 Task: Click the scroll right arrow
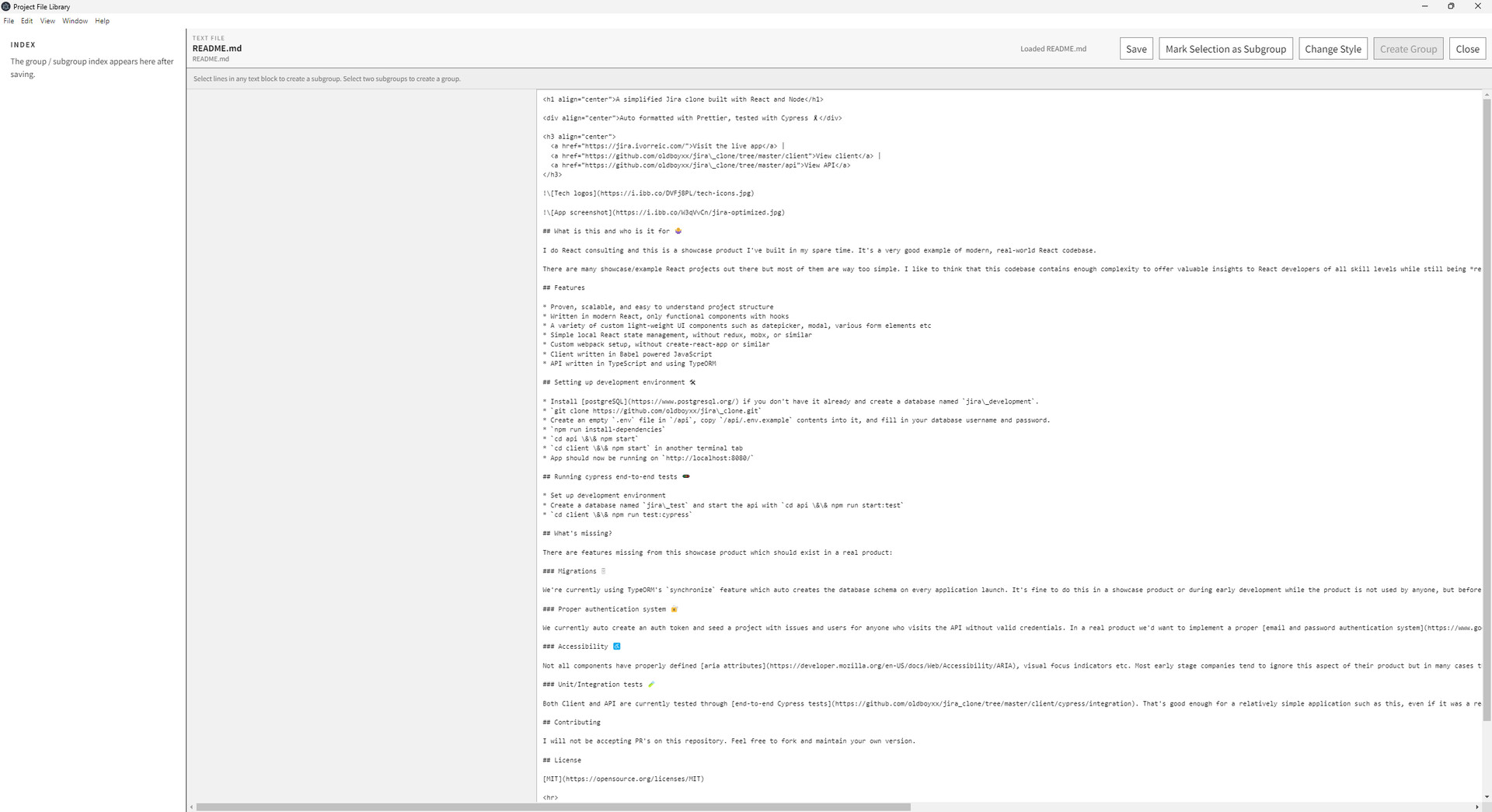click(x=1478, y=807)
